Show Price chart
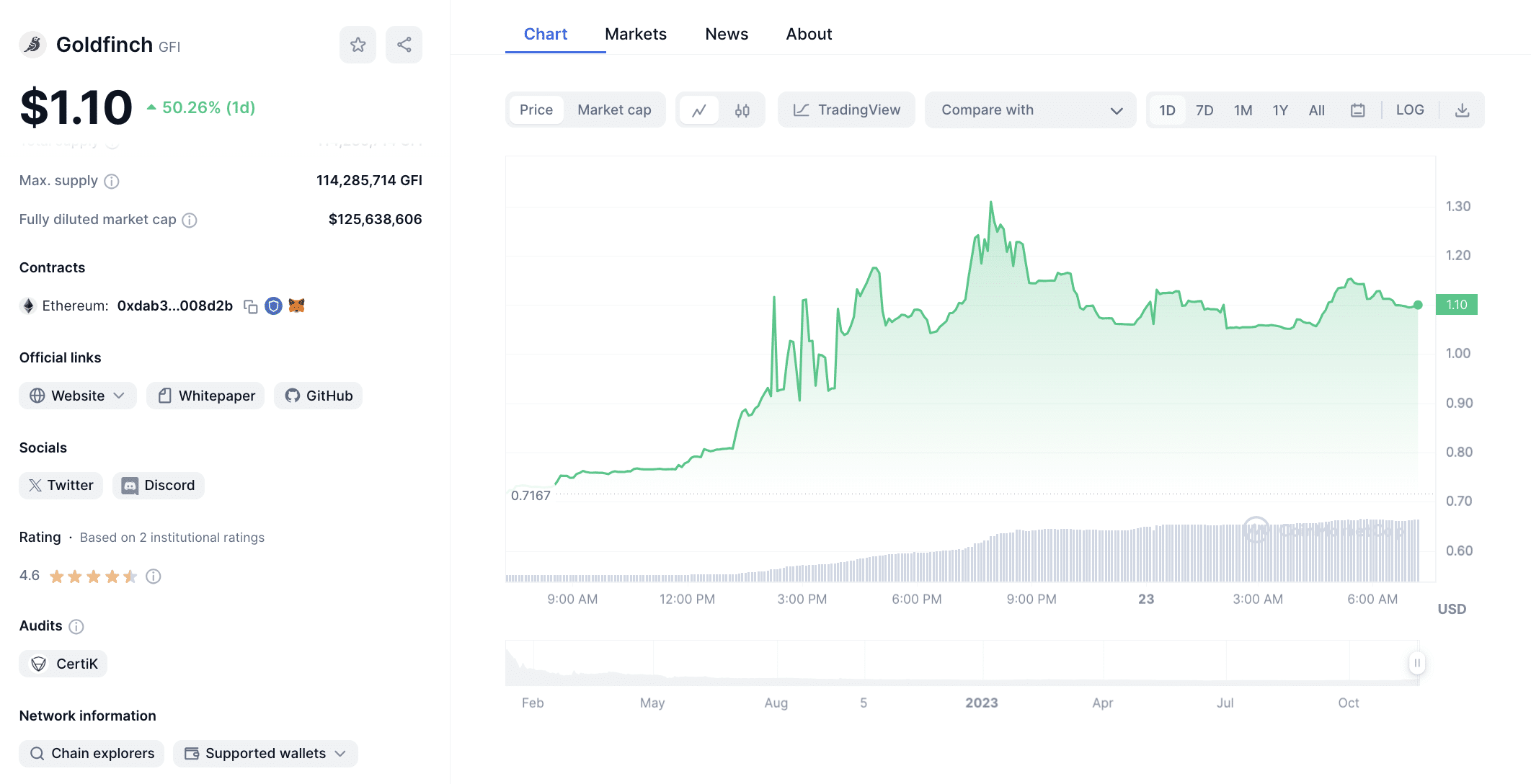The height and width of the screenshot is (784, 1531). pos(536,110)
